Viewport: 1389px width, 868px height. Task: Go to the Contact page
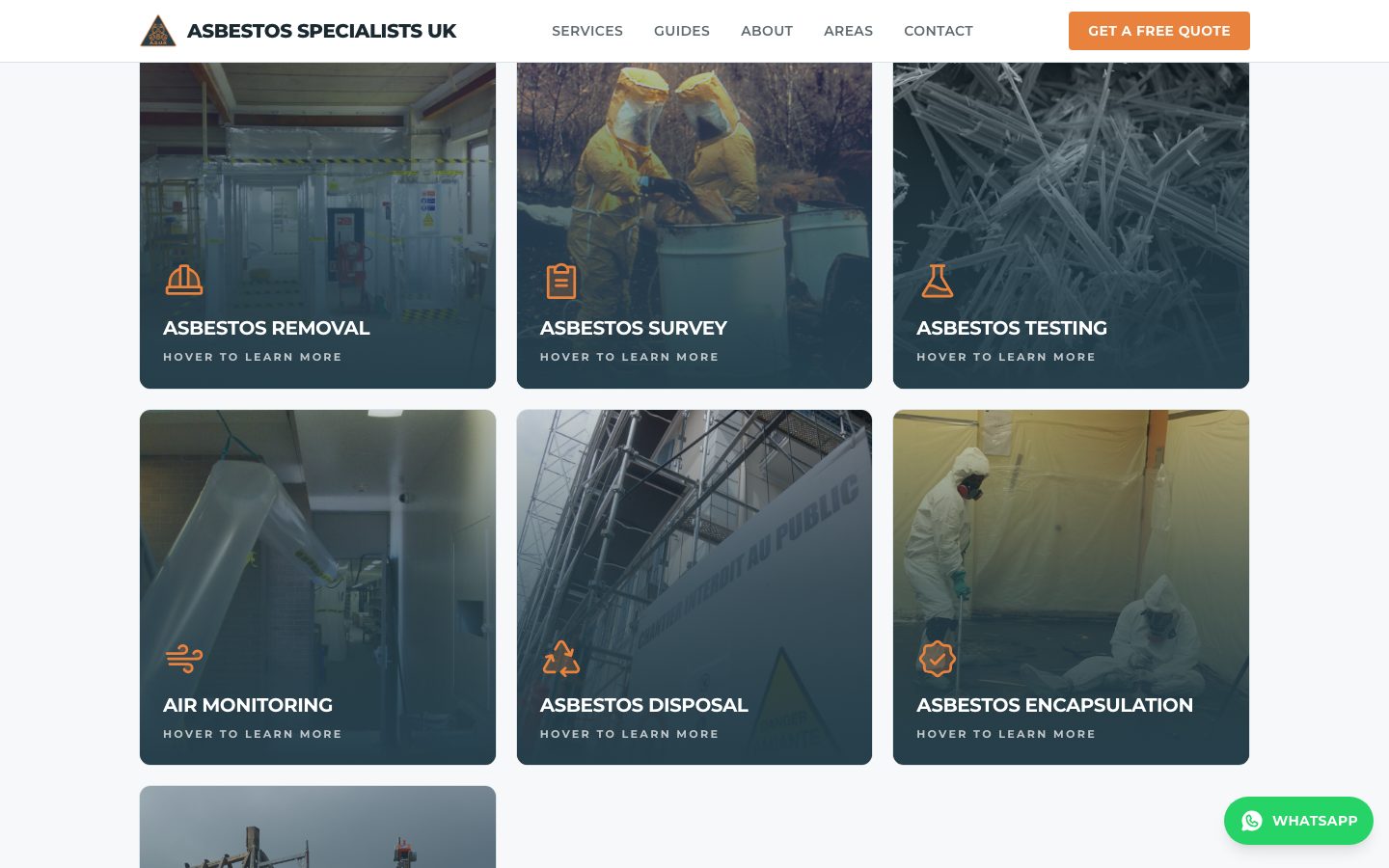[939, 31]
